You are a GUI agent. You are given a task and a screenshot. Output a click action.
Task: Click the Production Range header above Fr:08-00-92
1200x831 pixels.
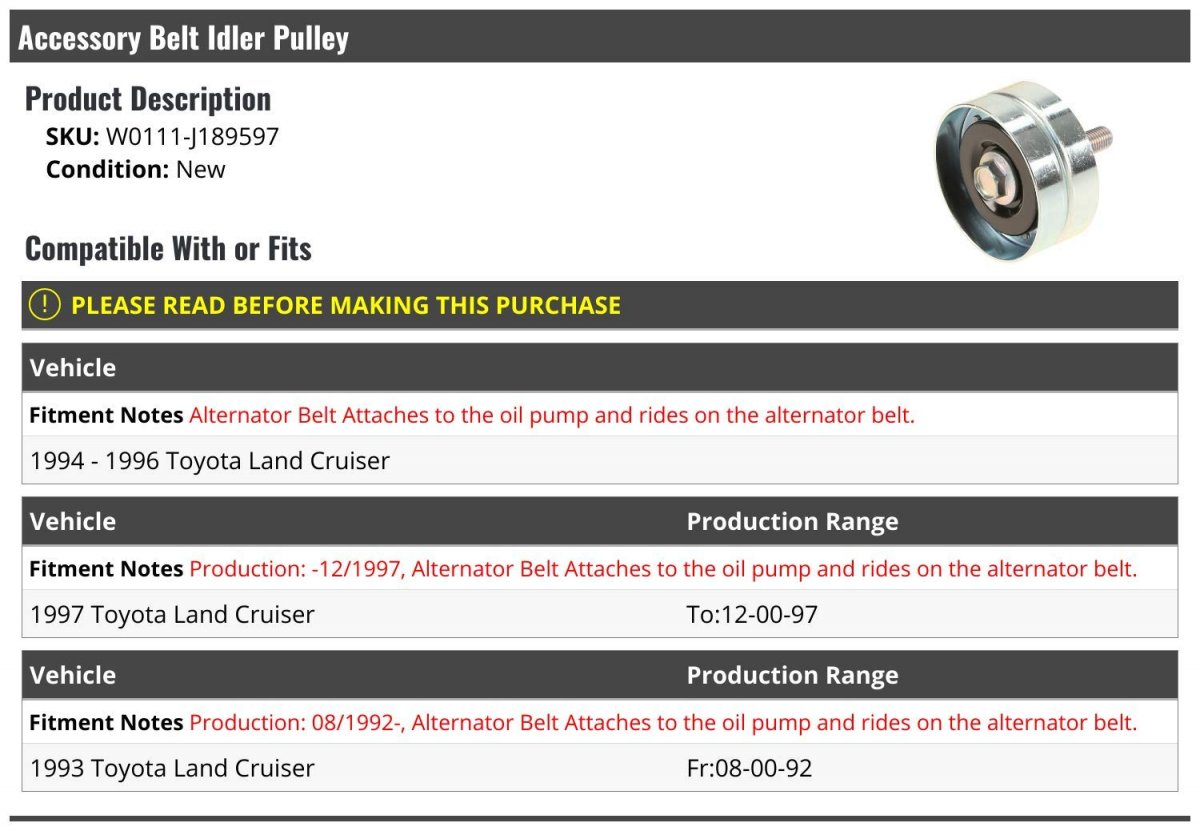[x=792, y=676]
